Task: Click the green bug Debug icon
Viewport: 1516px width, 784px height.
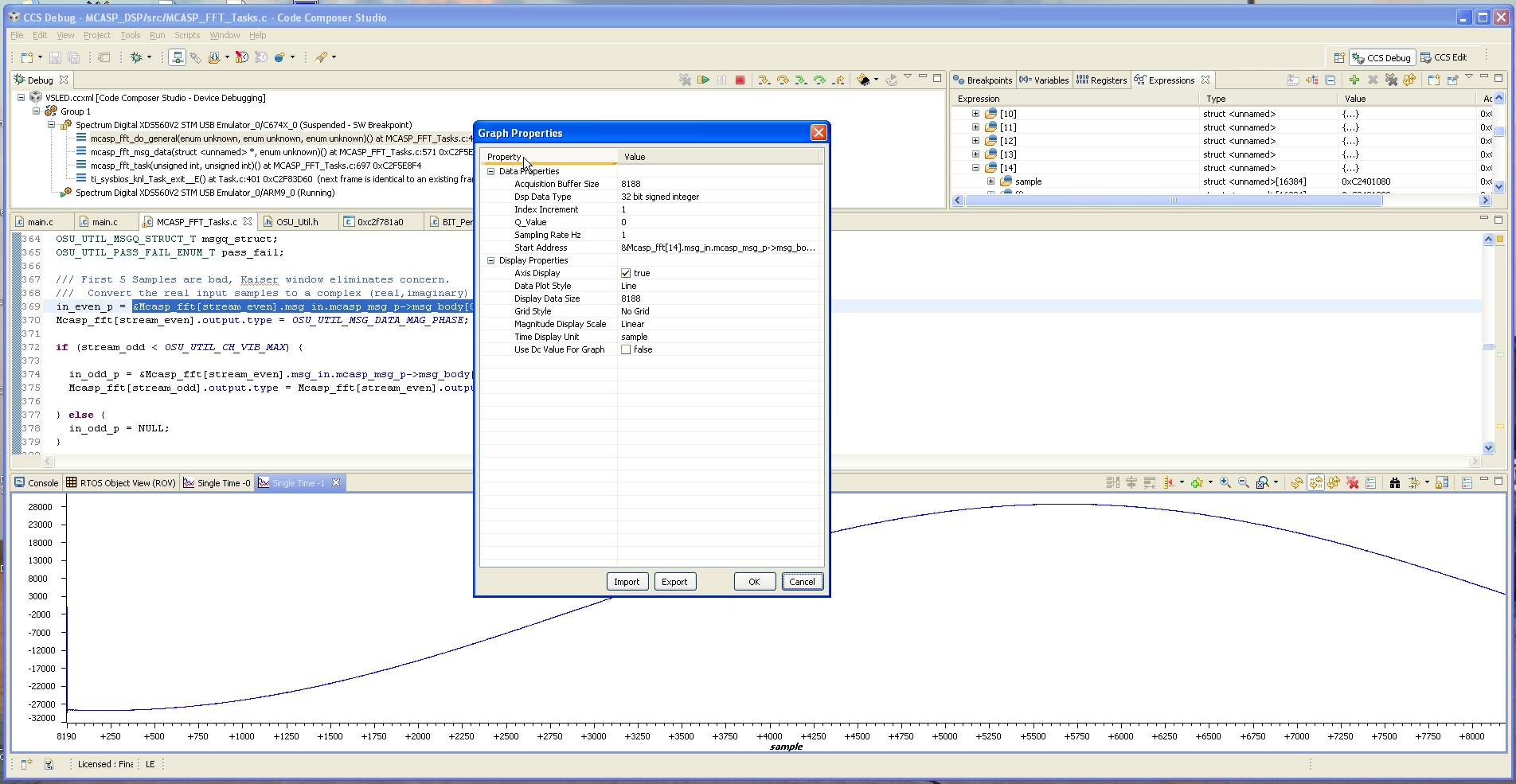Action: click(x=137, y=57)
